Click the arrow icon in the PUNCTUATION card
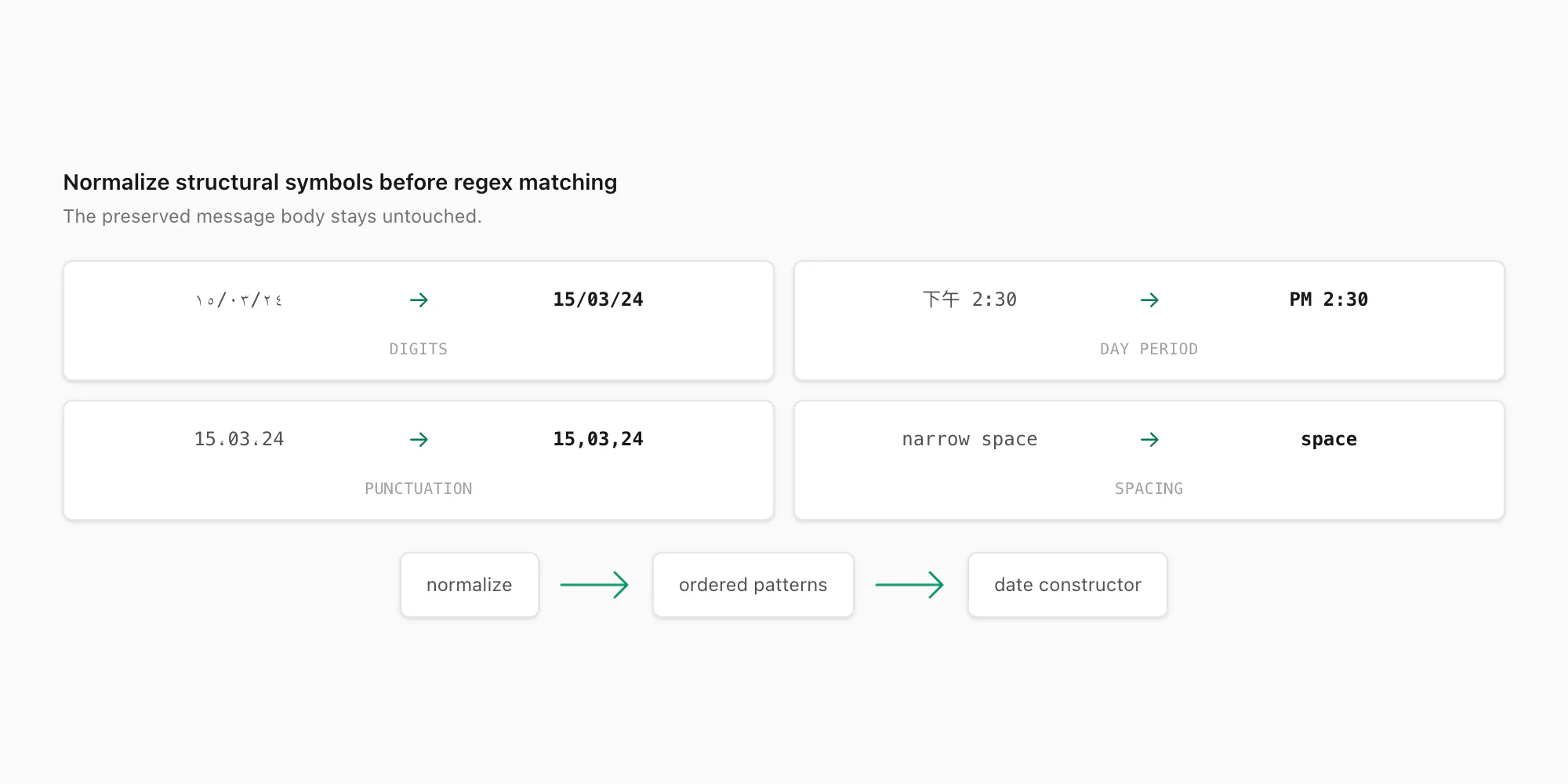The image size is (1568, 784). 419,439
